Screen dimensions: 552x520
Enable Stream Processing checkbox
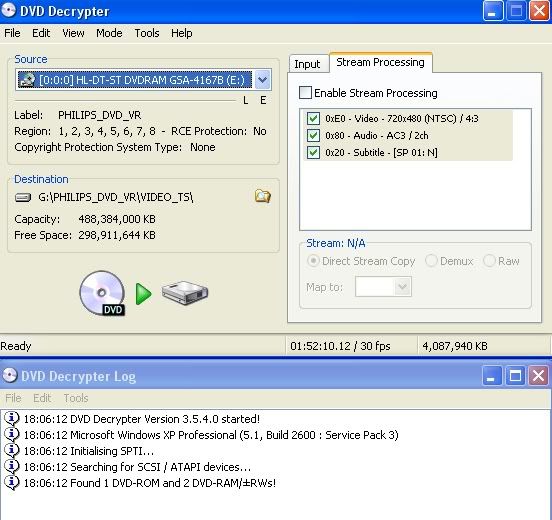coord(305,93)
